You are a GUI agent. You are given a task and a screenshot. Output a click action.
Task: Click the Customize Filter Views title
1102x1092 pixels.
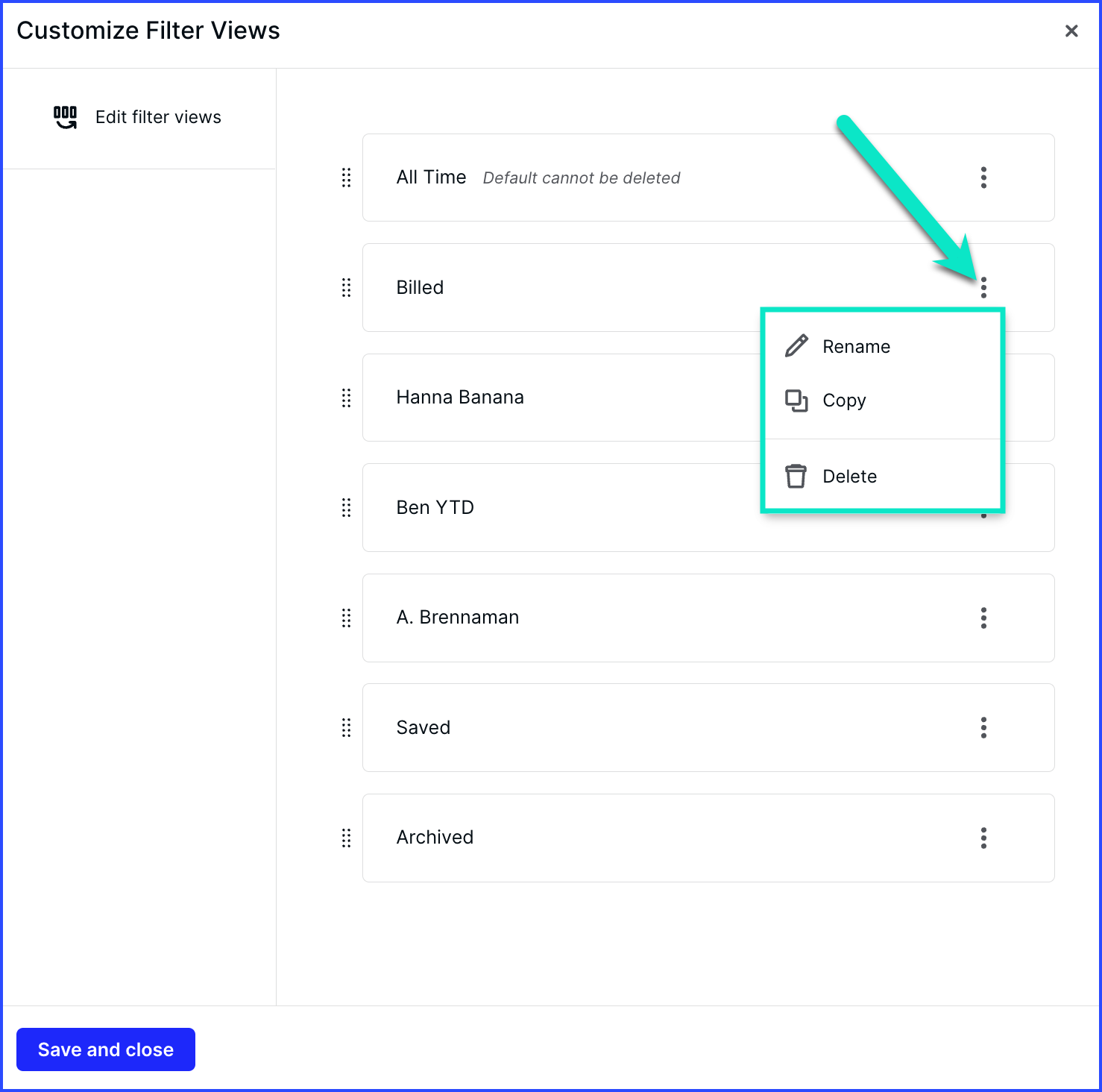(148, 31)
